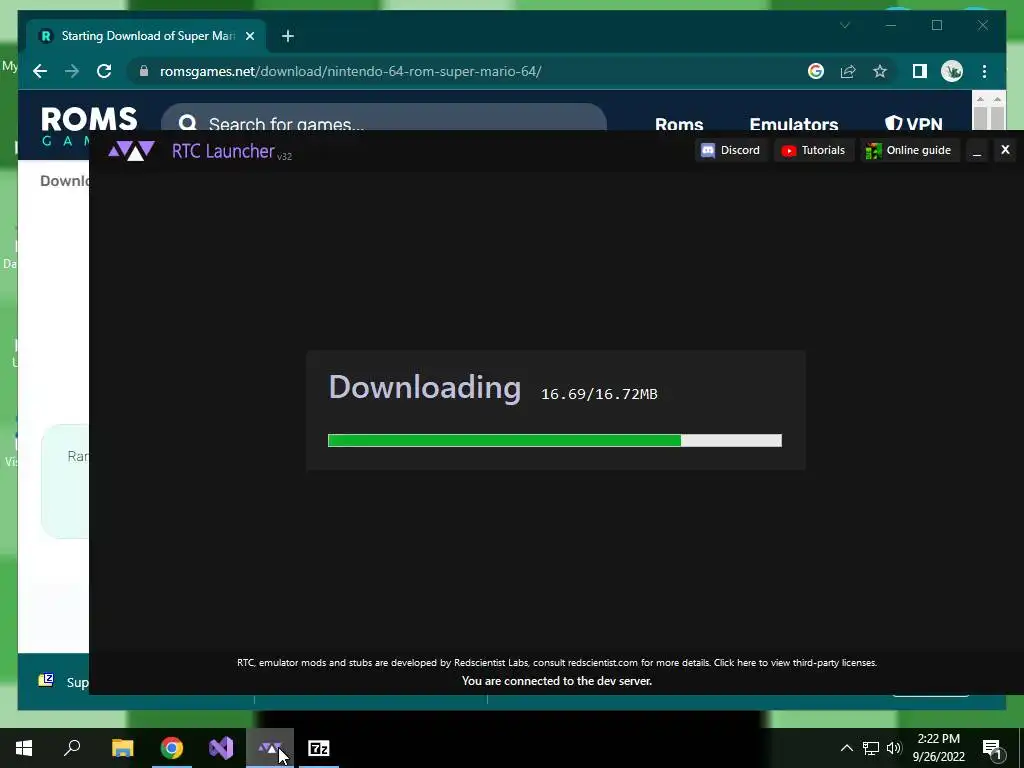Open the VPN link on romsgames site
Viewport: 1024px width, 768px height.
[x=914, y=123]
